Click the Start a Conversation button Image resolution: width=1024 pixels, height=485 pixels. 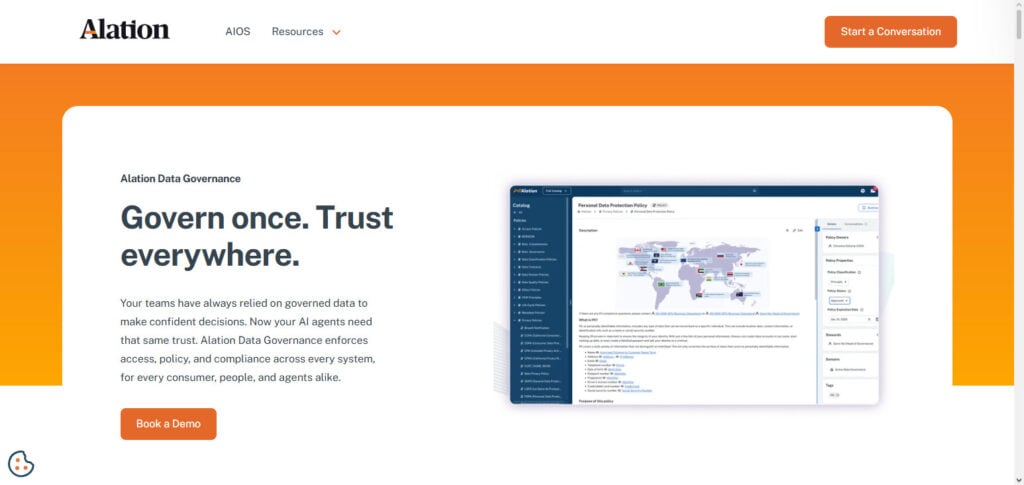[x=890, y=31]
